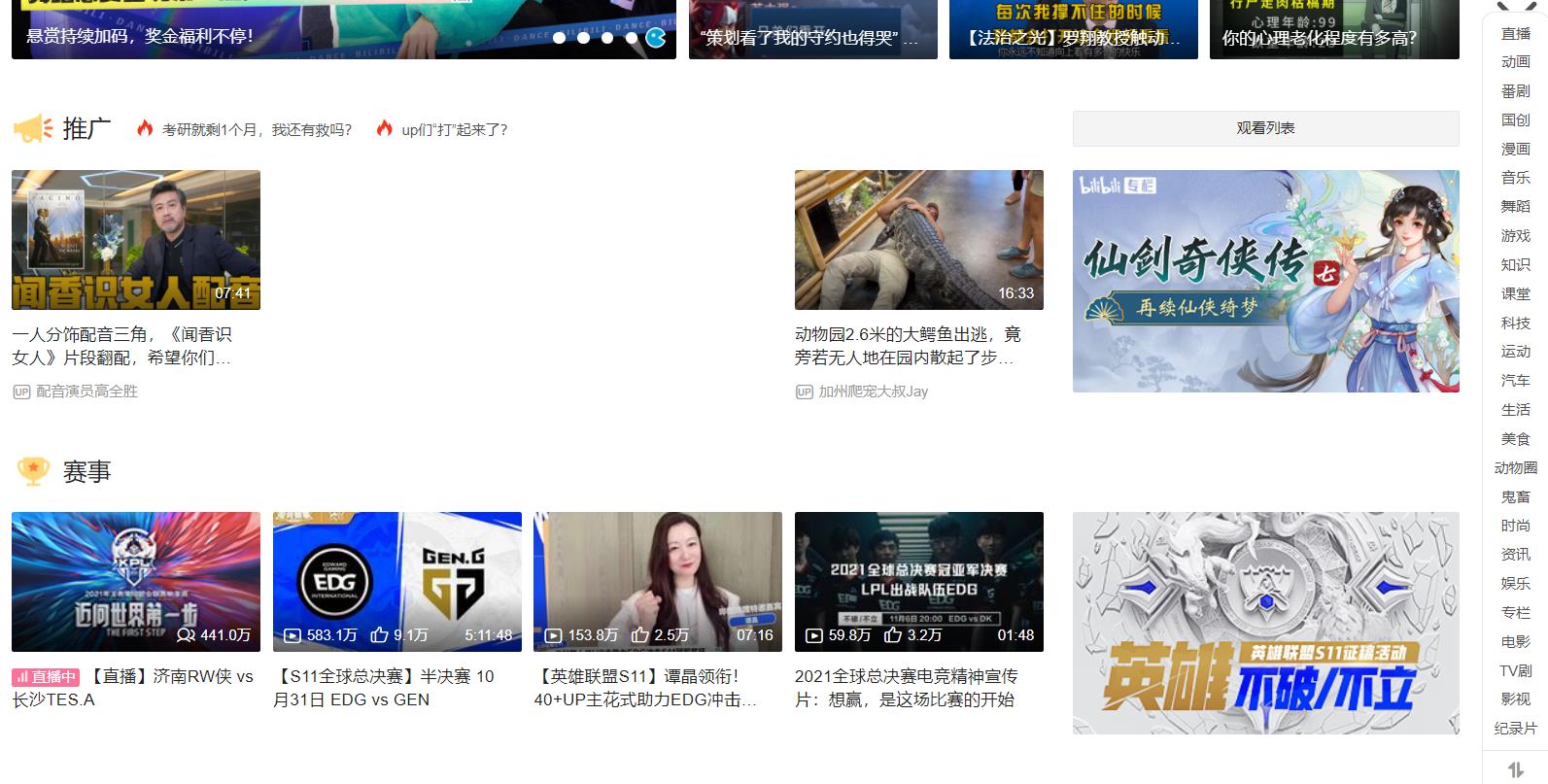This screenshot has width=1548, height=784.
Task: Click the megaphone icon beside 推广
Action: coord(32,129)
